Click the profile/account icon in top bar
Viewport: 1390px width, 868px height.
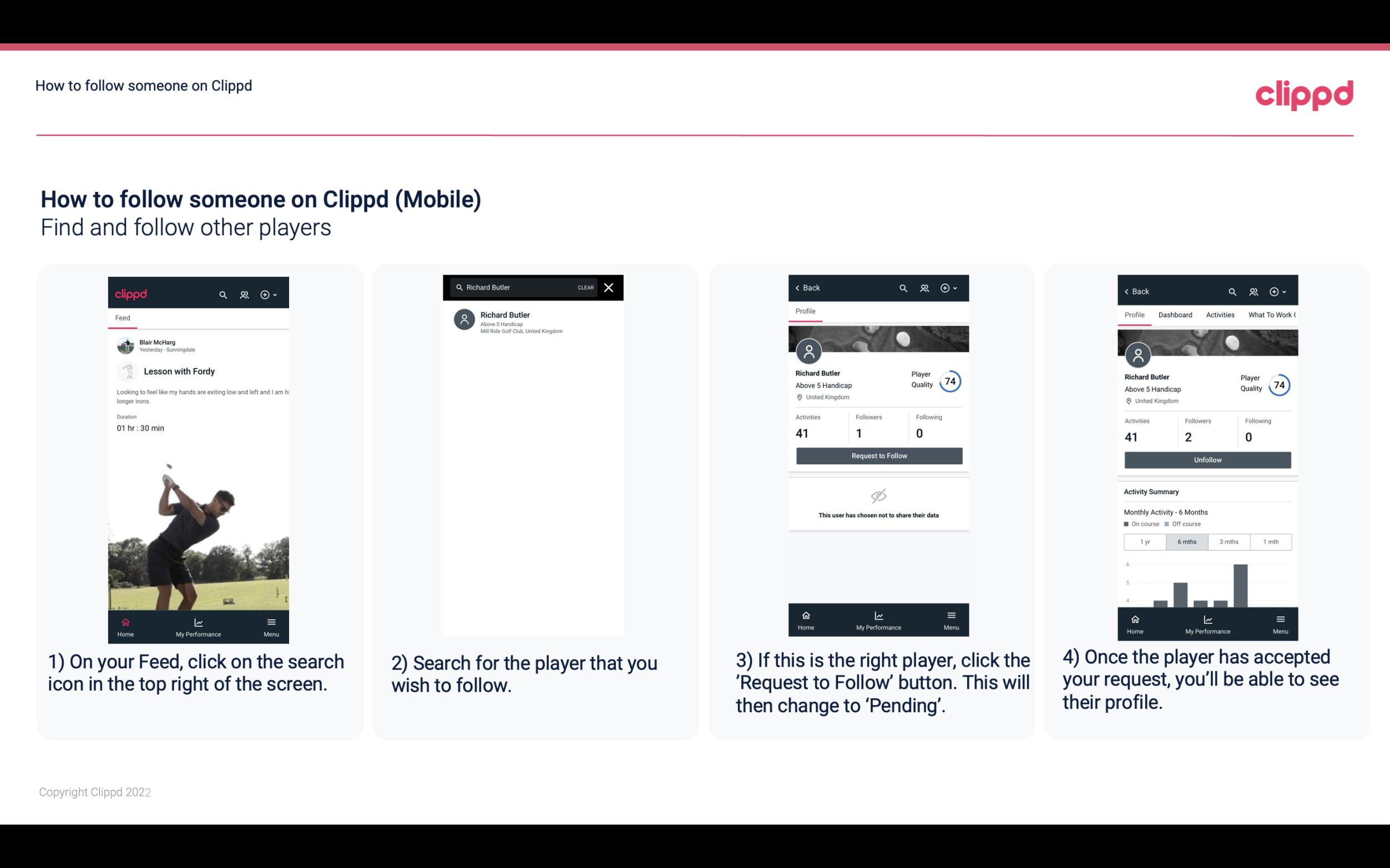pos(244,294)
